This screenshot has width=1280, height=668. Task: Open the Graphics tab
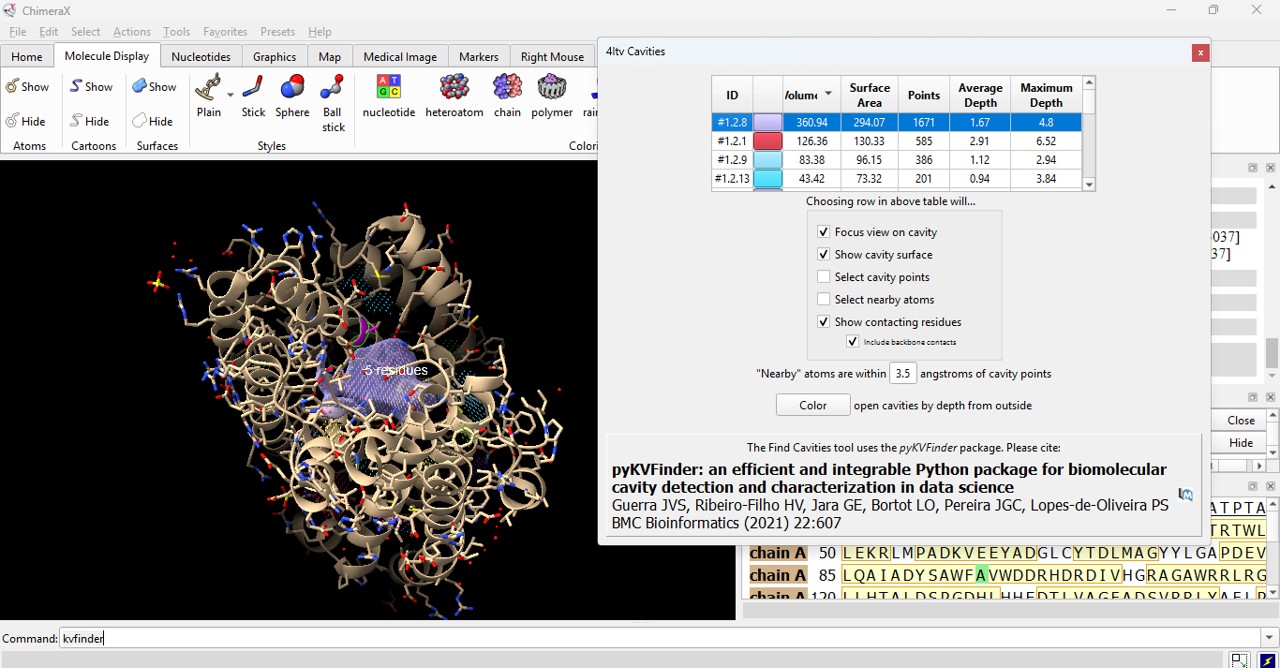click(274, 57)
